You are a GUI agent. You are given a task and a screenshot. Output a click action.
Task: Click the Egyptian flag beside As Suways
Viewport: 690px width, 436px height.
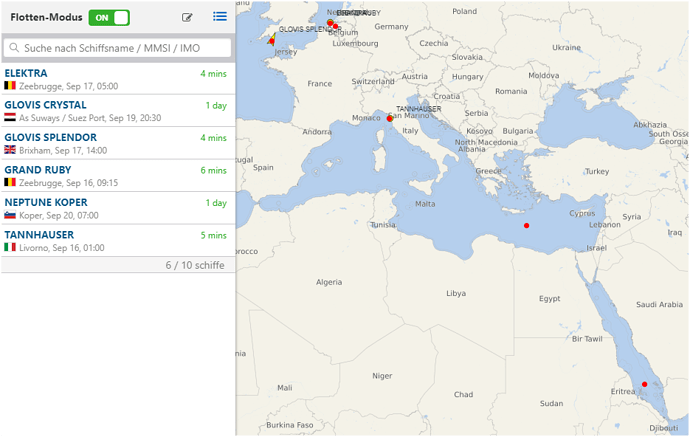coord(10,117)
